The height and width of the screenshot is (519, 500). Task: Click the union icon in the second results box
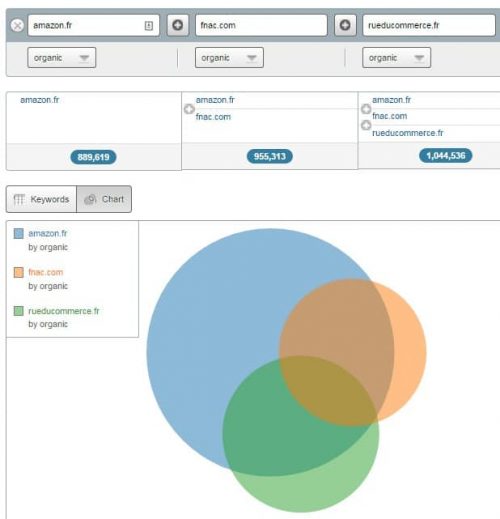(189, 109)
